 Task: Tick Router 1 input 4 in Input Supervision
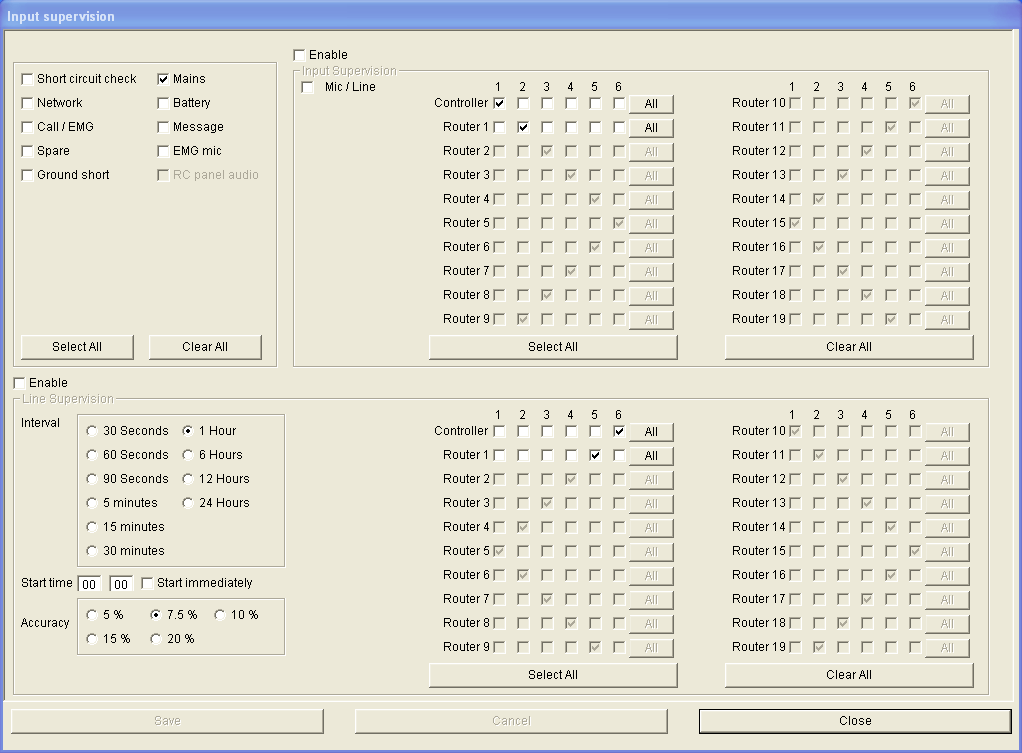click(x=571, y=127)
